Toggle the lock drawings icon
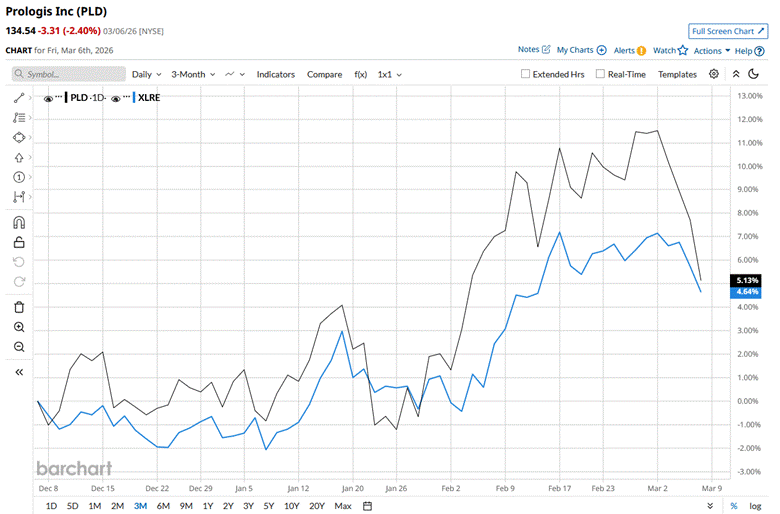The width and height of the screenshot is (780, 514). tap(19, 242)
